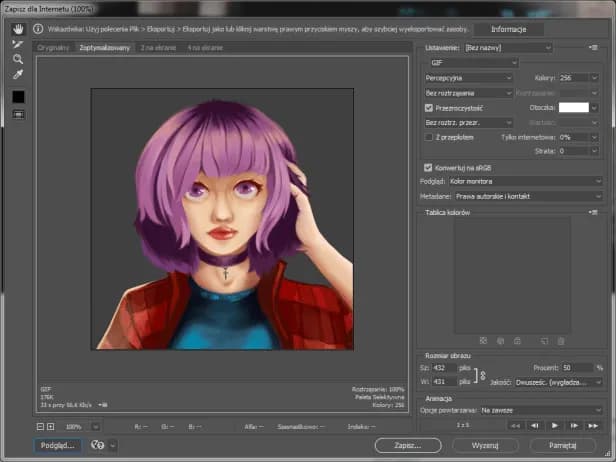The width and height of the screenshot is (616, 462).
Task: Enable the Z przeplotem checkbox
Action: tap(429, 136)
